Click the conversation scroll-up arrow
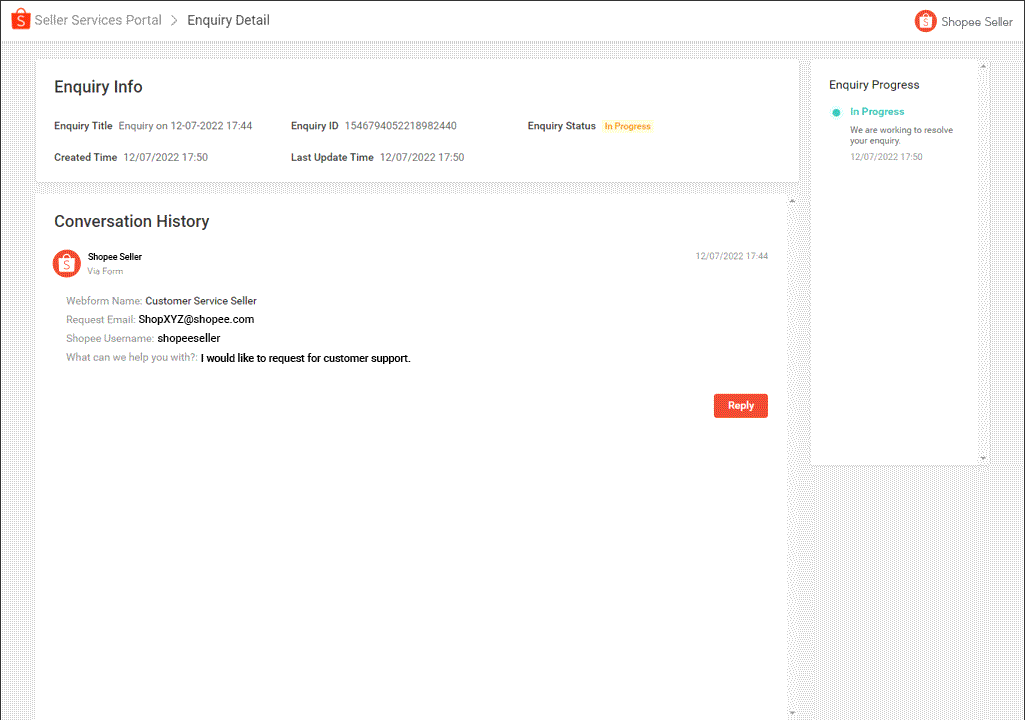The width and height of the screenshot is (1025, 720). pos(792,201)
